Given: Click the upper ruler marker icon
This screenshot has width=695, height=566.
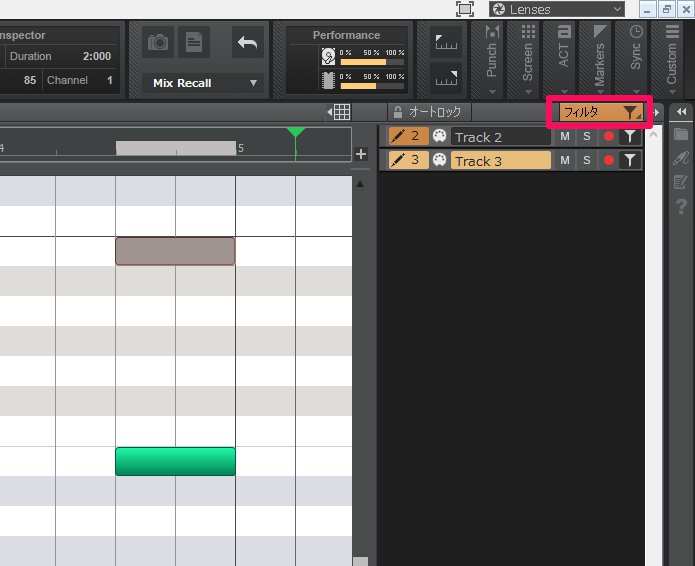Looking at the screenshot, I should pos(446,42).
